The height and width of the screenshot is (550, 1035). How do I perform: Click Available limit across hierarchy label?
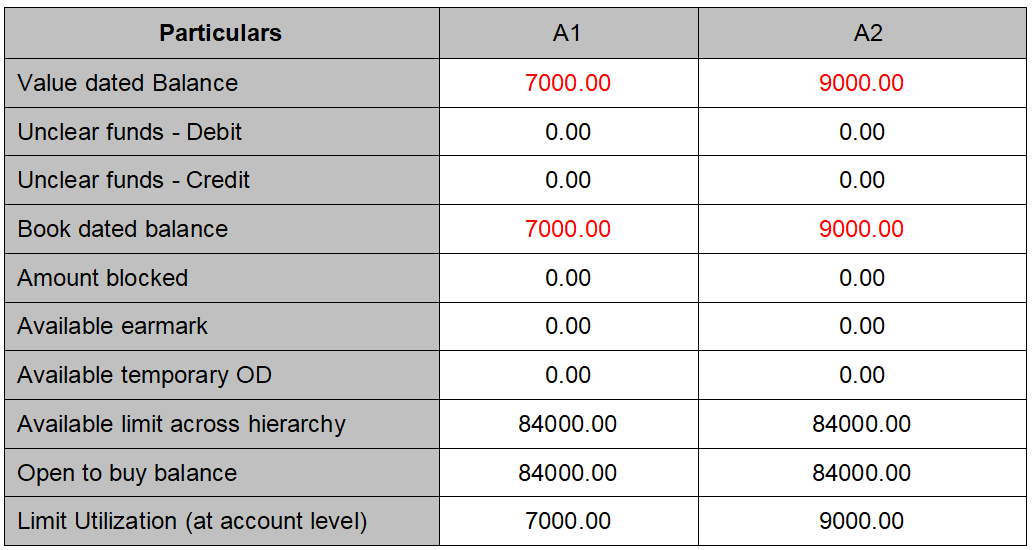(x=181, y=424)
